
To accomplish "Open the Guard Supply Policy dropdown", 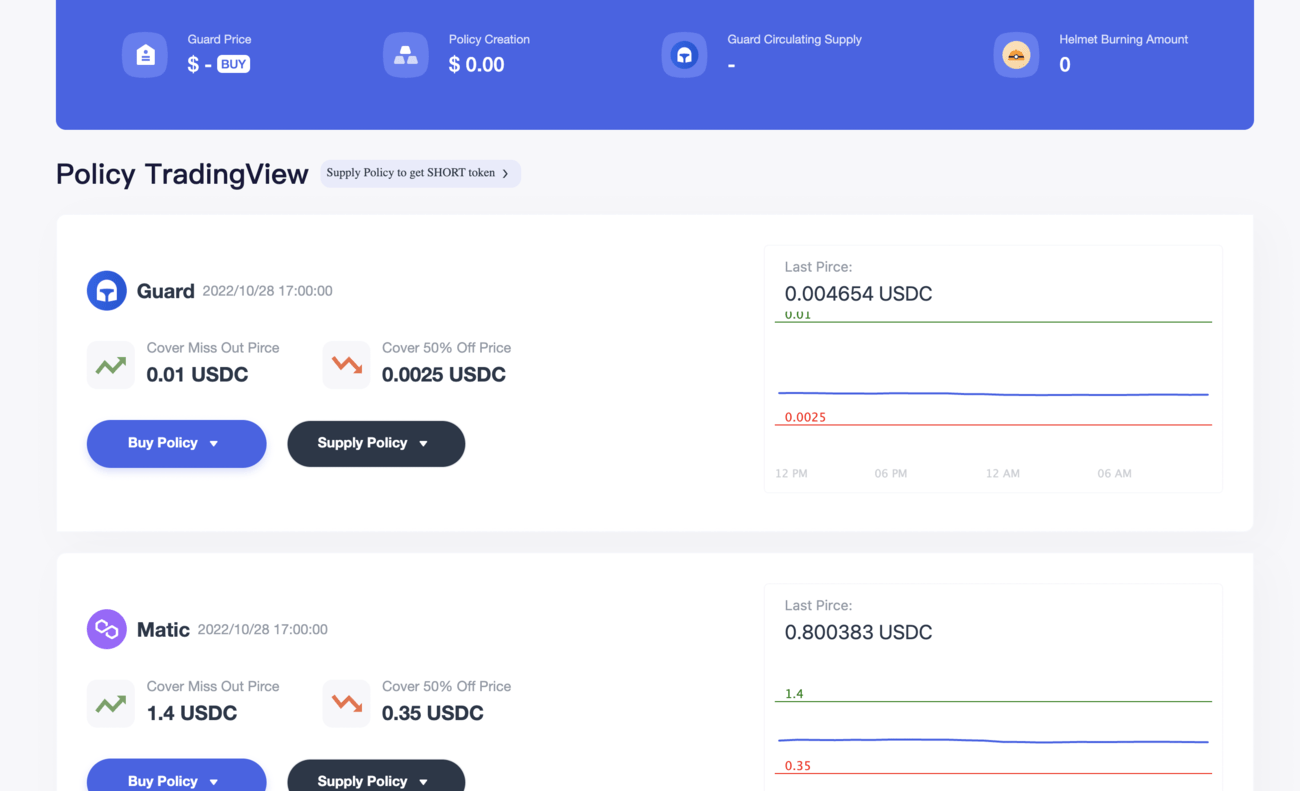I will coord(376,443).
